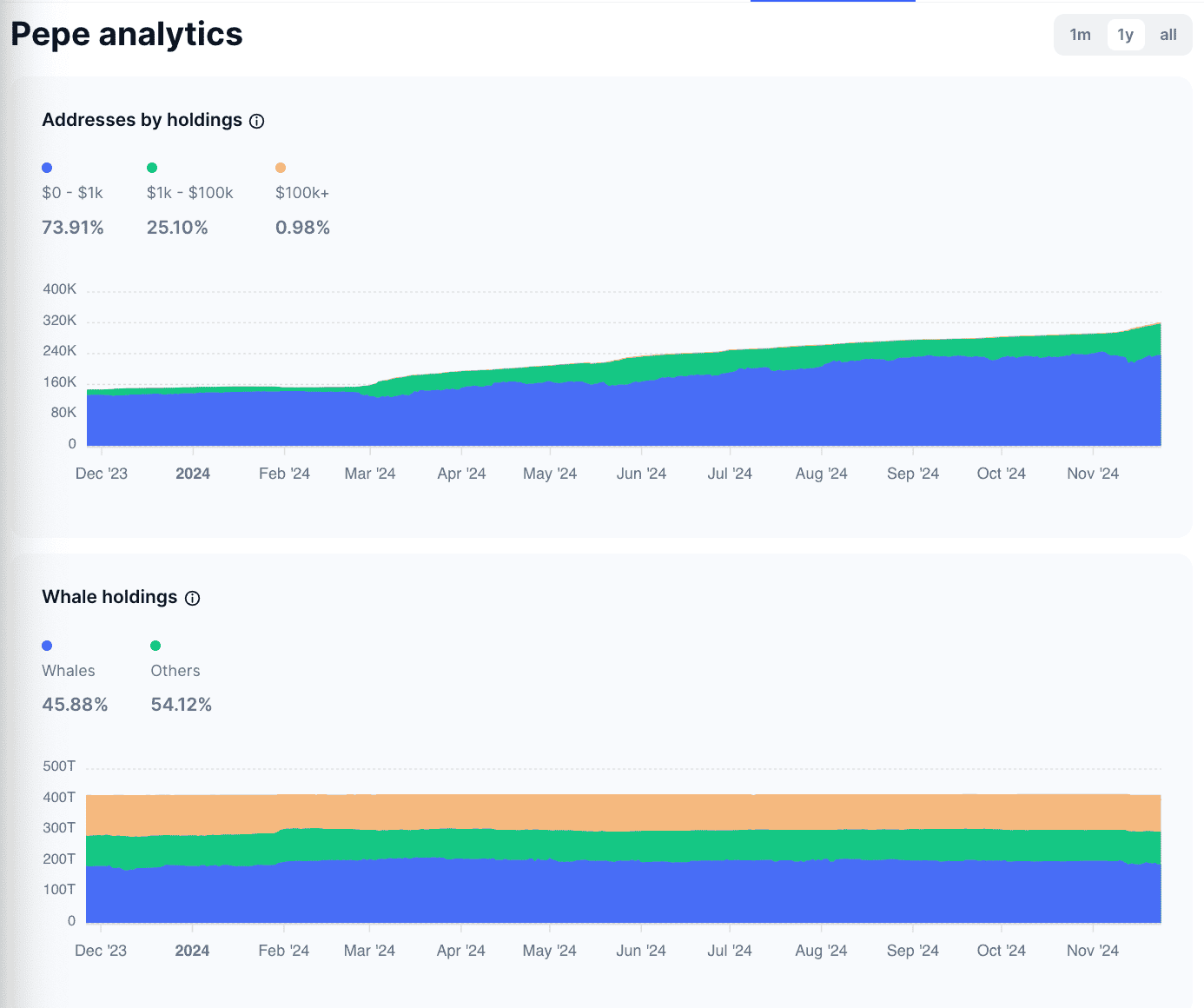Toggle the blue Whales legend dot

tap(47, 646)
